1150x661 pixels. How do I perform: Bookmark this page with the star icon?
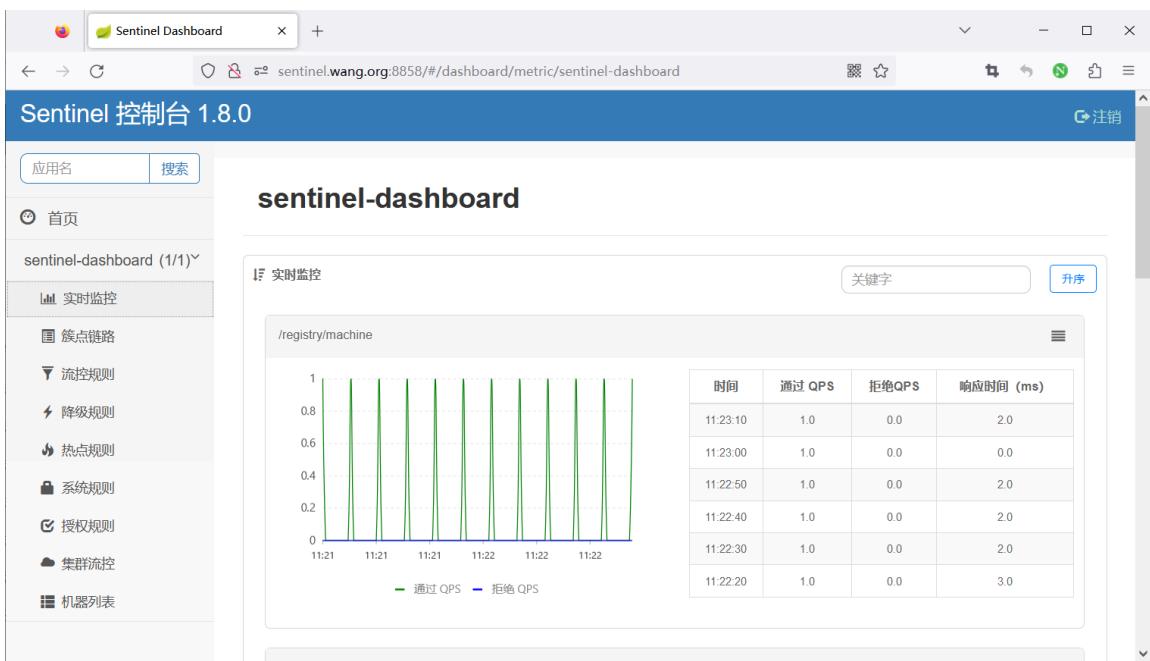tap(881, 70)
